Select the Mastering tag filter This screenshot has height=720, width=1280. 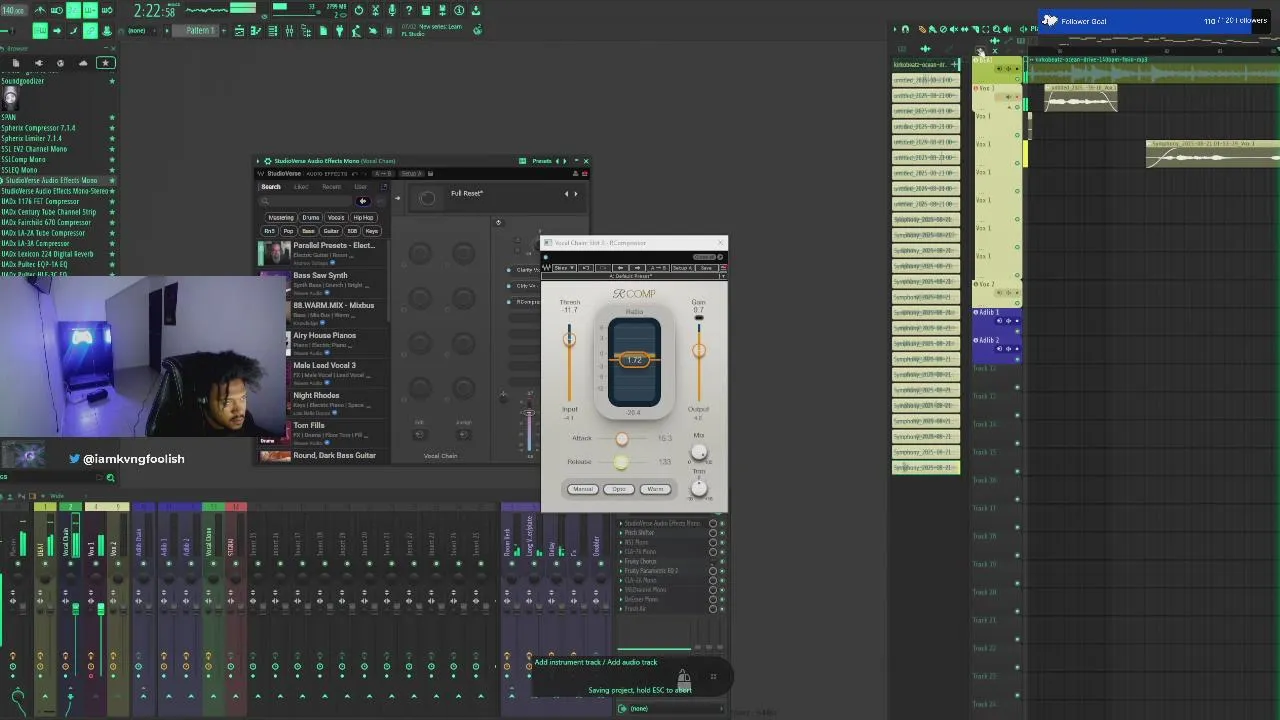tap(281, 217)
